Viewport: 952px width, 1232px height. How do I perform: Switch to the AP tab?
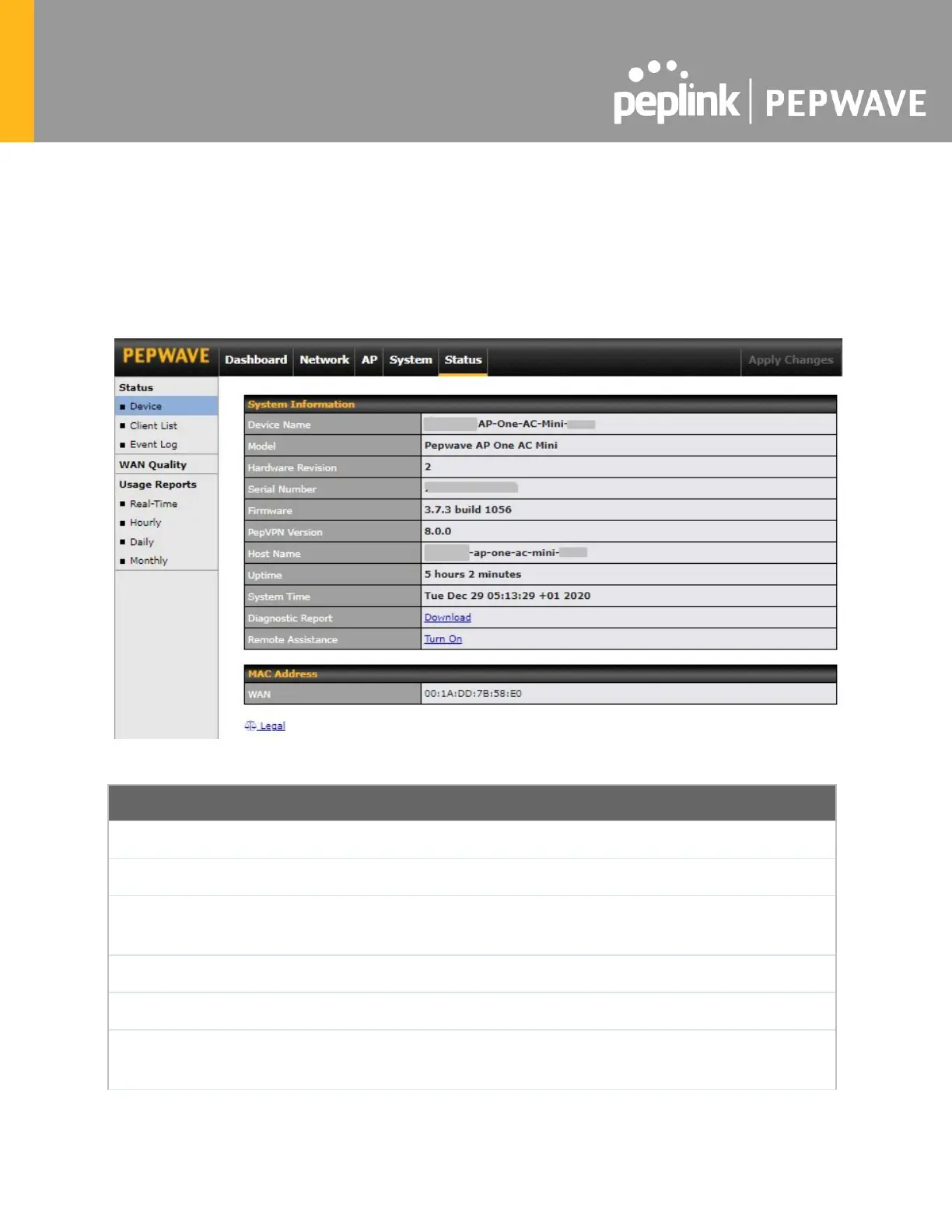point(369,359)
